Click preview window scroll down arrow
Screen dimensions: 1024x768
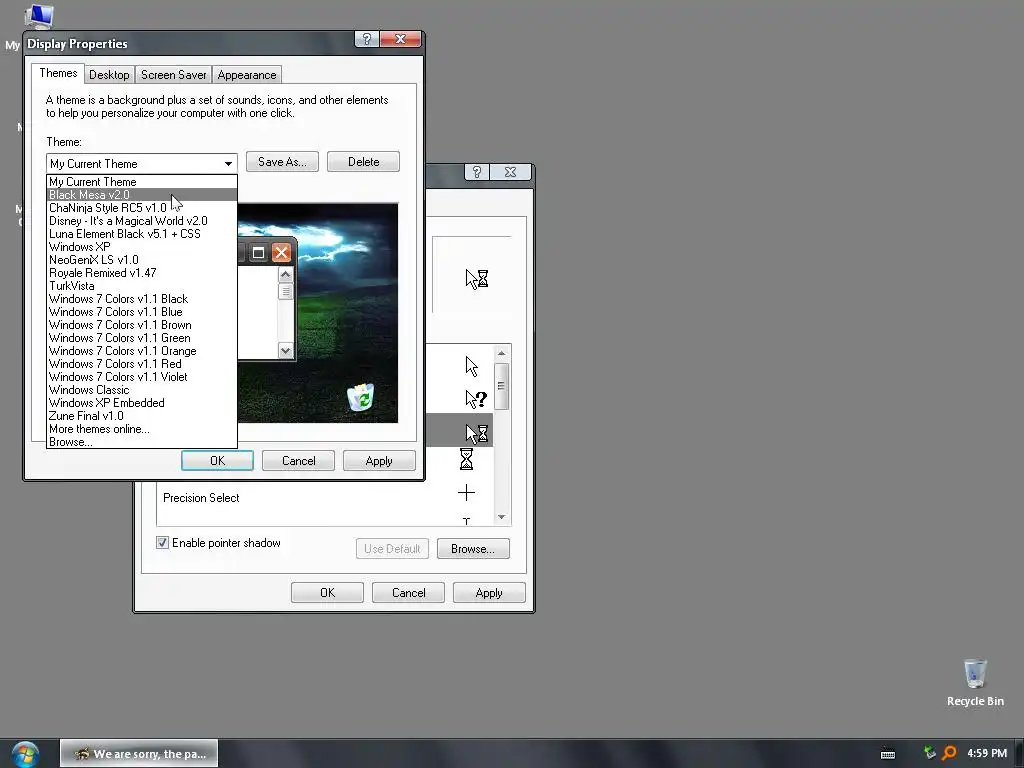(x=285, y=351)
